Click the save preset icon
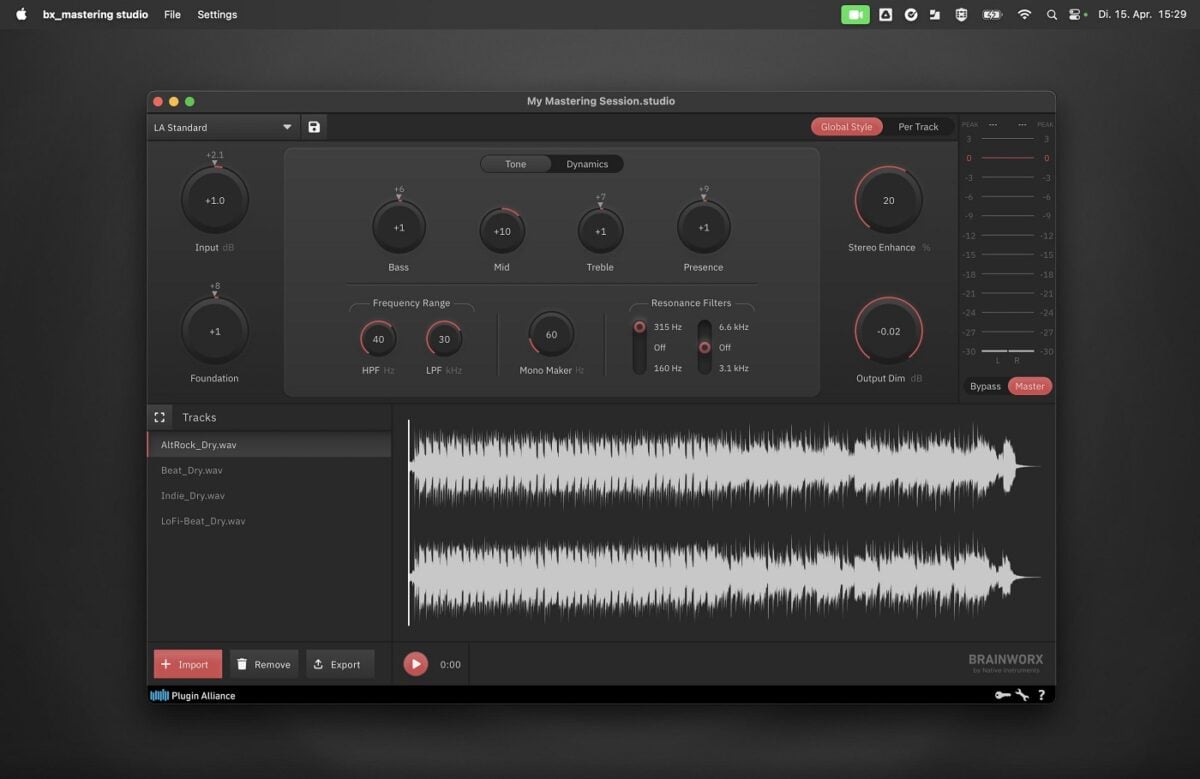Screen dimensions: 1200x779 tap(313, 126)
